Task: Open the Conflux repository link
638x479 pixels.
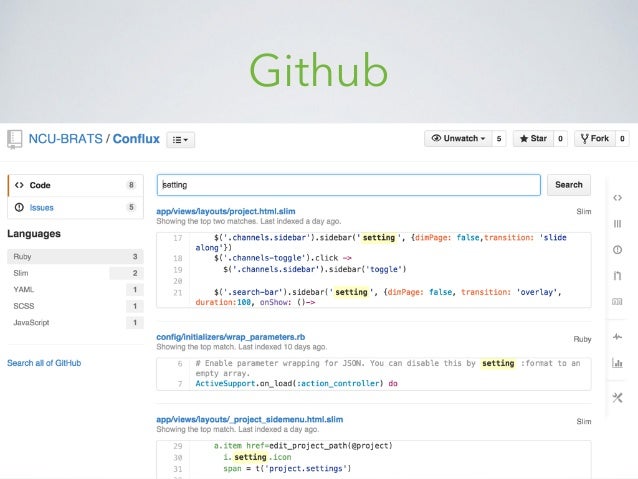Action: pos(136,139)
